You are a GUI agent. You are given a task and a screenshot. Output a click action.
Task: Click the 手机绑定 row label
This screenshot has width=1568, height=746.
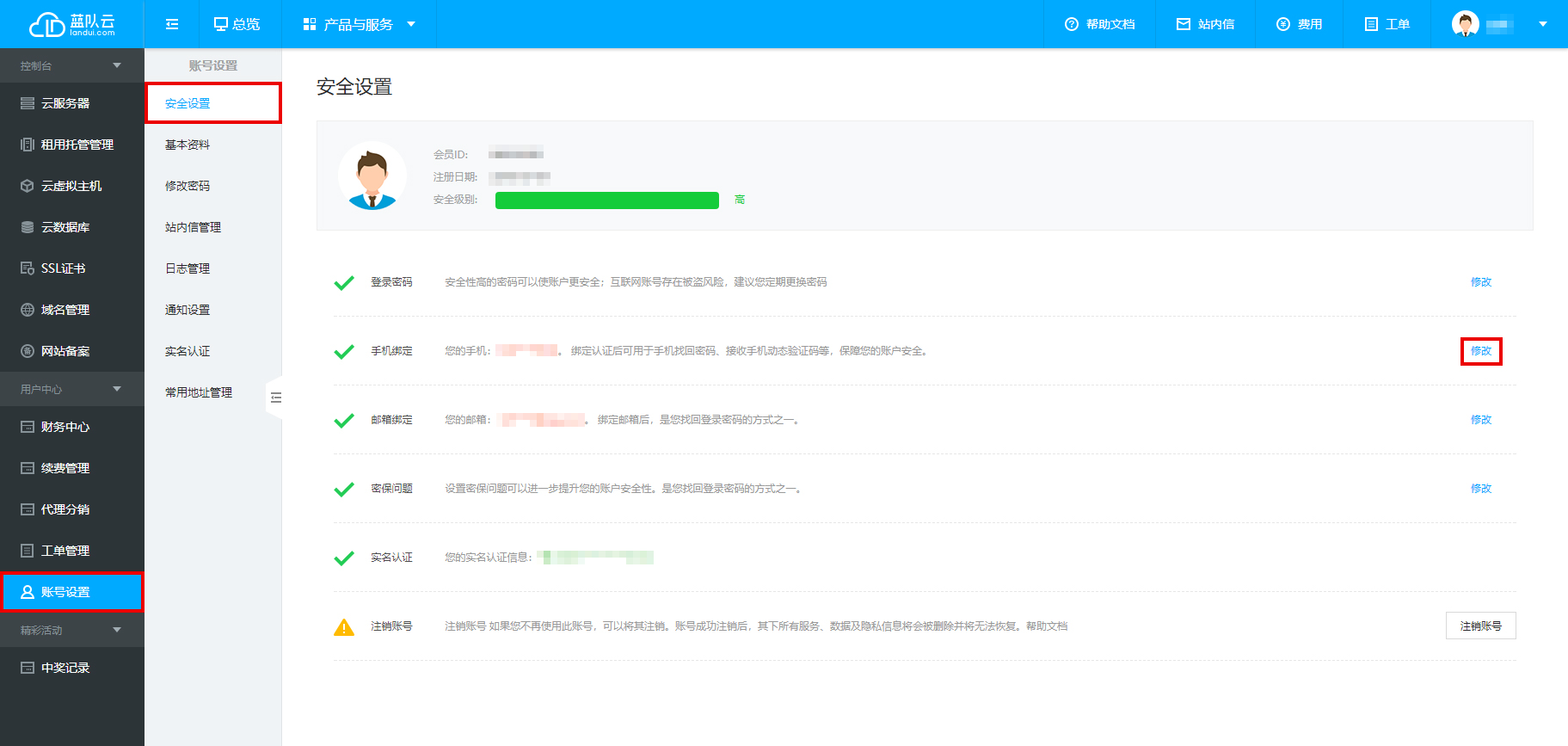[391, 351]
